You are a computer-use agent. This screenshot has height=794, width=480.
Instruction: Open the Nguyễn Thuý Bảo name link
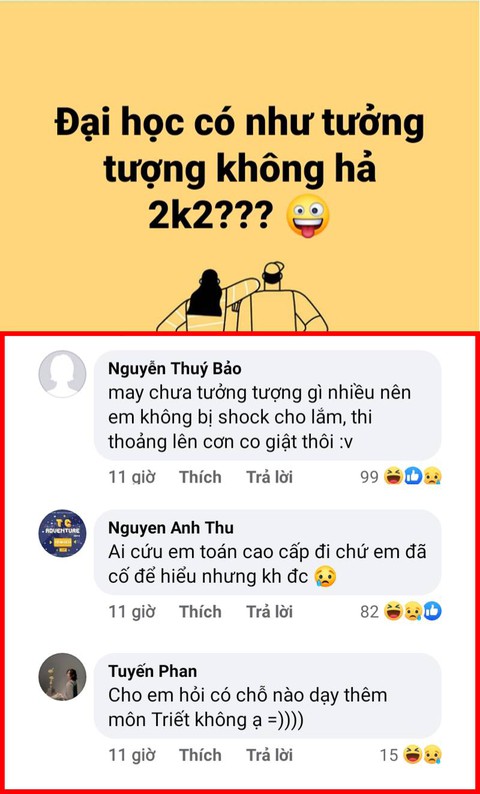(x=175, y=368)
